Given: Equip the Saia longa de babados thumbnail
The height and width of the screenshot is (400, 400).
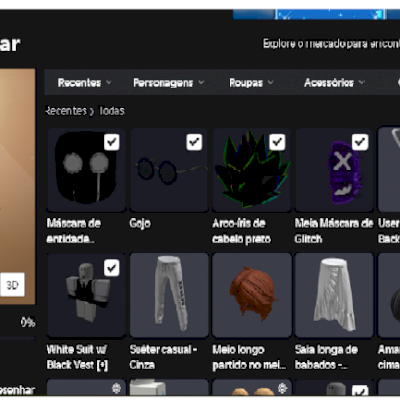Looking at the screenshot, I should [334, 295].
